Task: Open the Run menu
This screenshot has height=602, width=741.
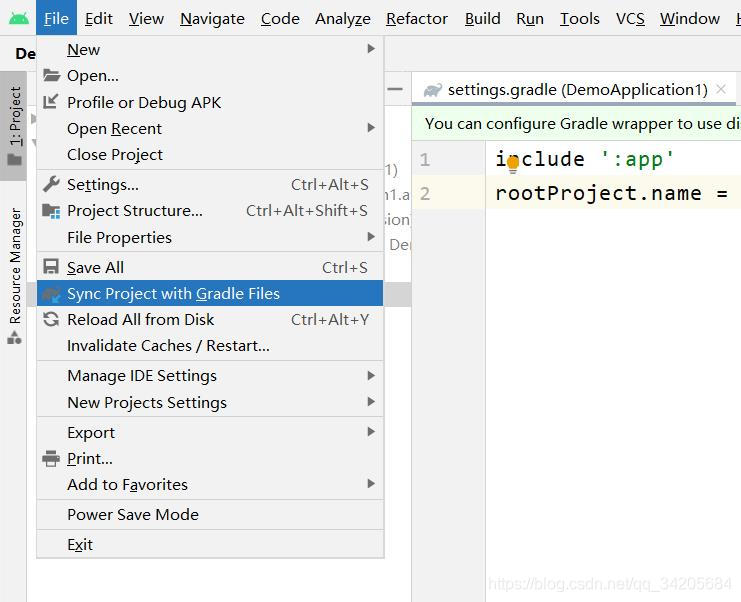Action: (x=530, y=18)
